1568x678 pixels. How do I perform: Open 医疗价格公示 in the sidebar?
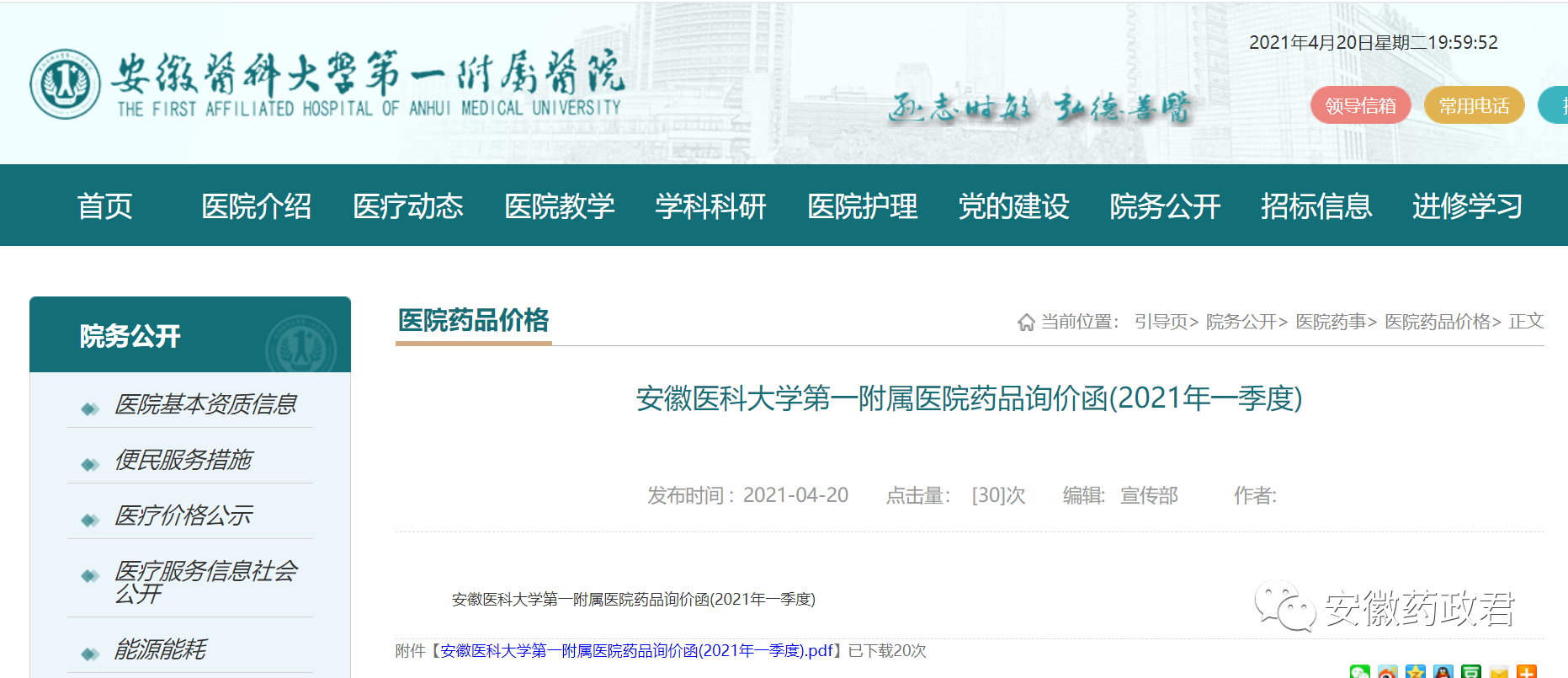(183, 515)
